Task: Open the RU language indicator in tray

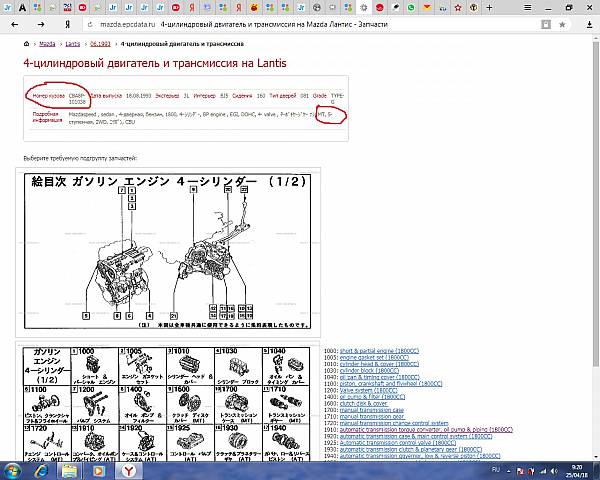Action: (496, 469)
